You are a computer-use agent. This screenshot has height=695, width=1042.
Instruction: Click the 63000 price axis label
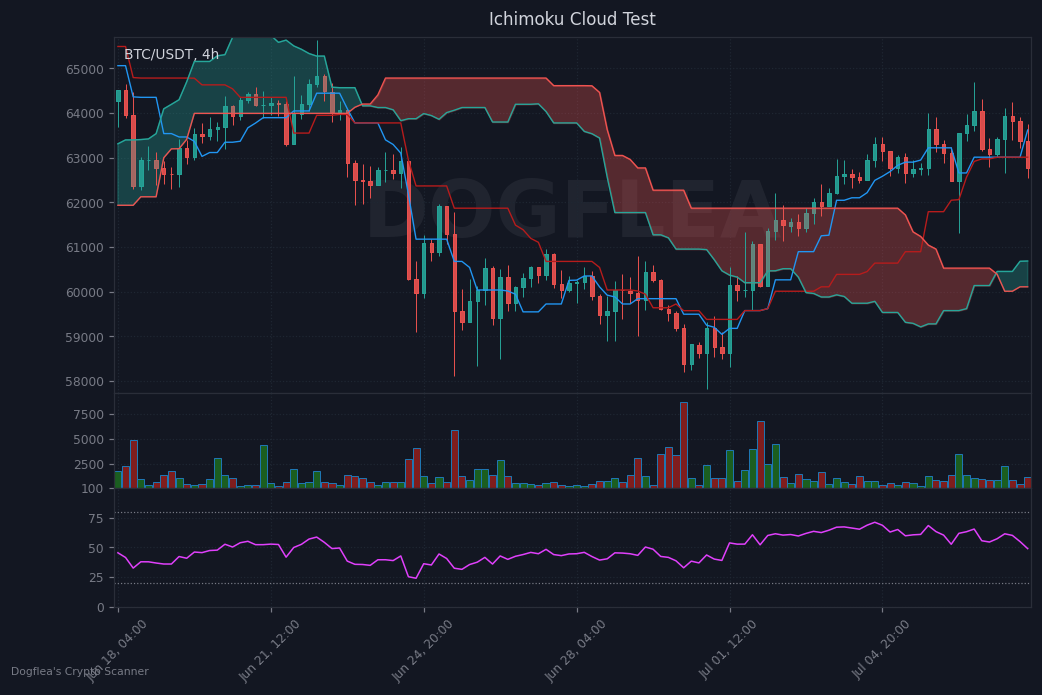(85, 159)
